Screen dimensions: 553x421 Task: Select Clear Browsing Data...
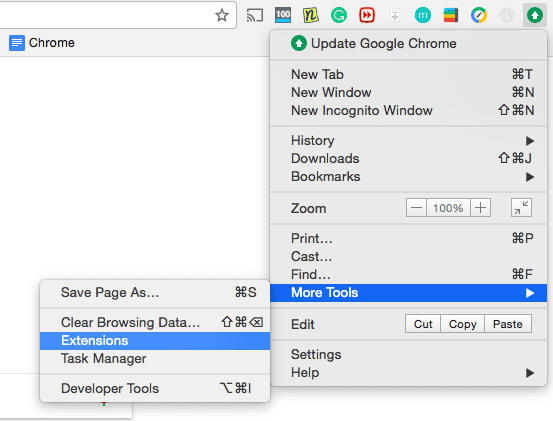point(155,322)
